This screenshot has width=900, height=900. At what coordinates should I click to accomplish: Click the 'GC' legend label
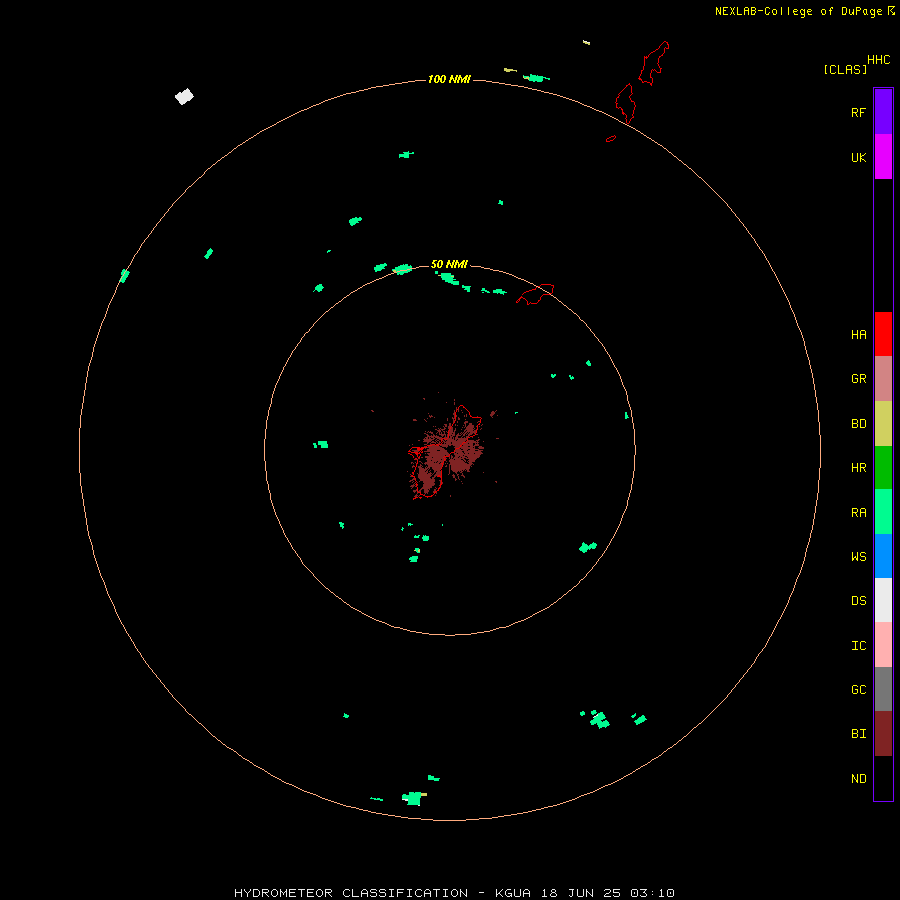pyautogui.click(x=858, y=690)
